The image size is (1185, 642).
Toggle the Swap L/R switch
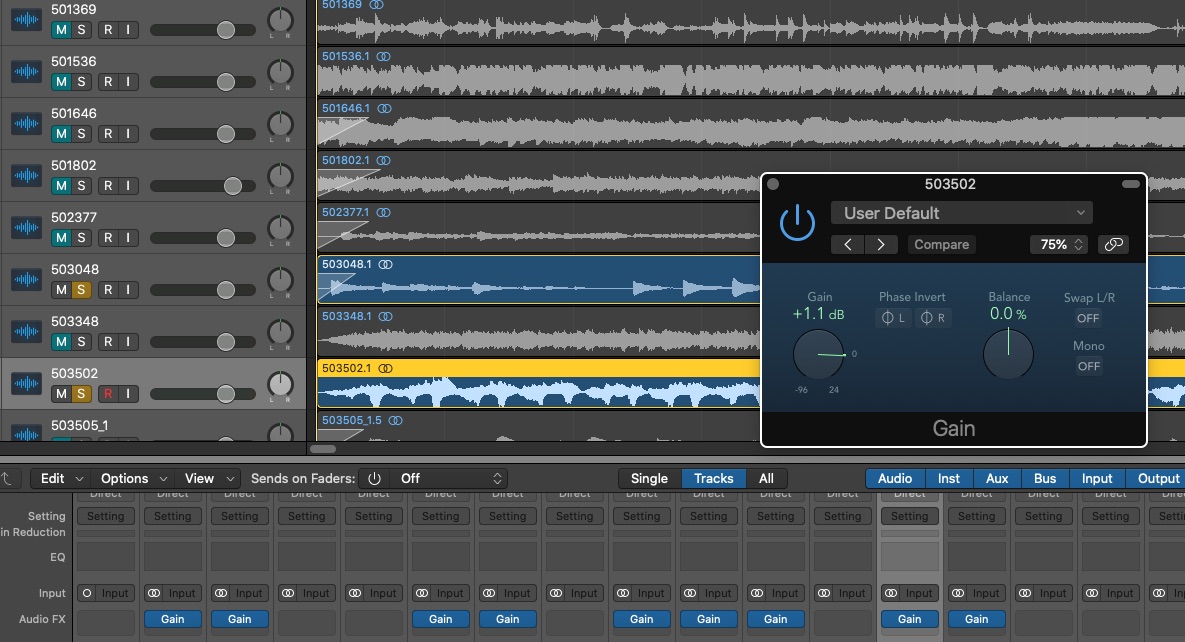pos(1088,318)
